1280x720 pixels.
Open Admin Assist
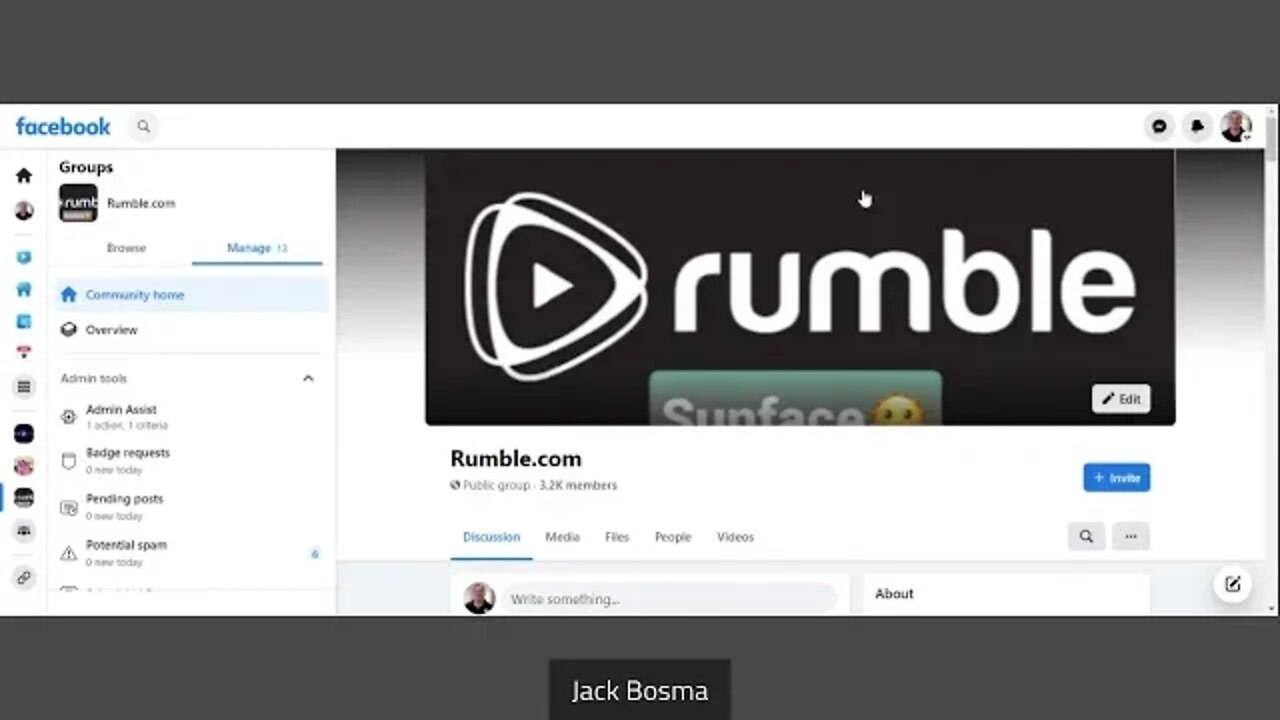point(191,417)
